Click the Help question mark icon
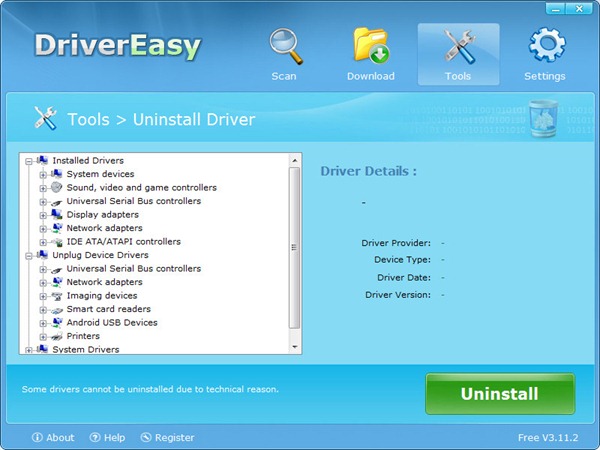Image resolution: width=600 pixels, height=450 pixels. coord(95,437)
